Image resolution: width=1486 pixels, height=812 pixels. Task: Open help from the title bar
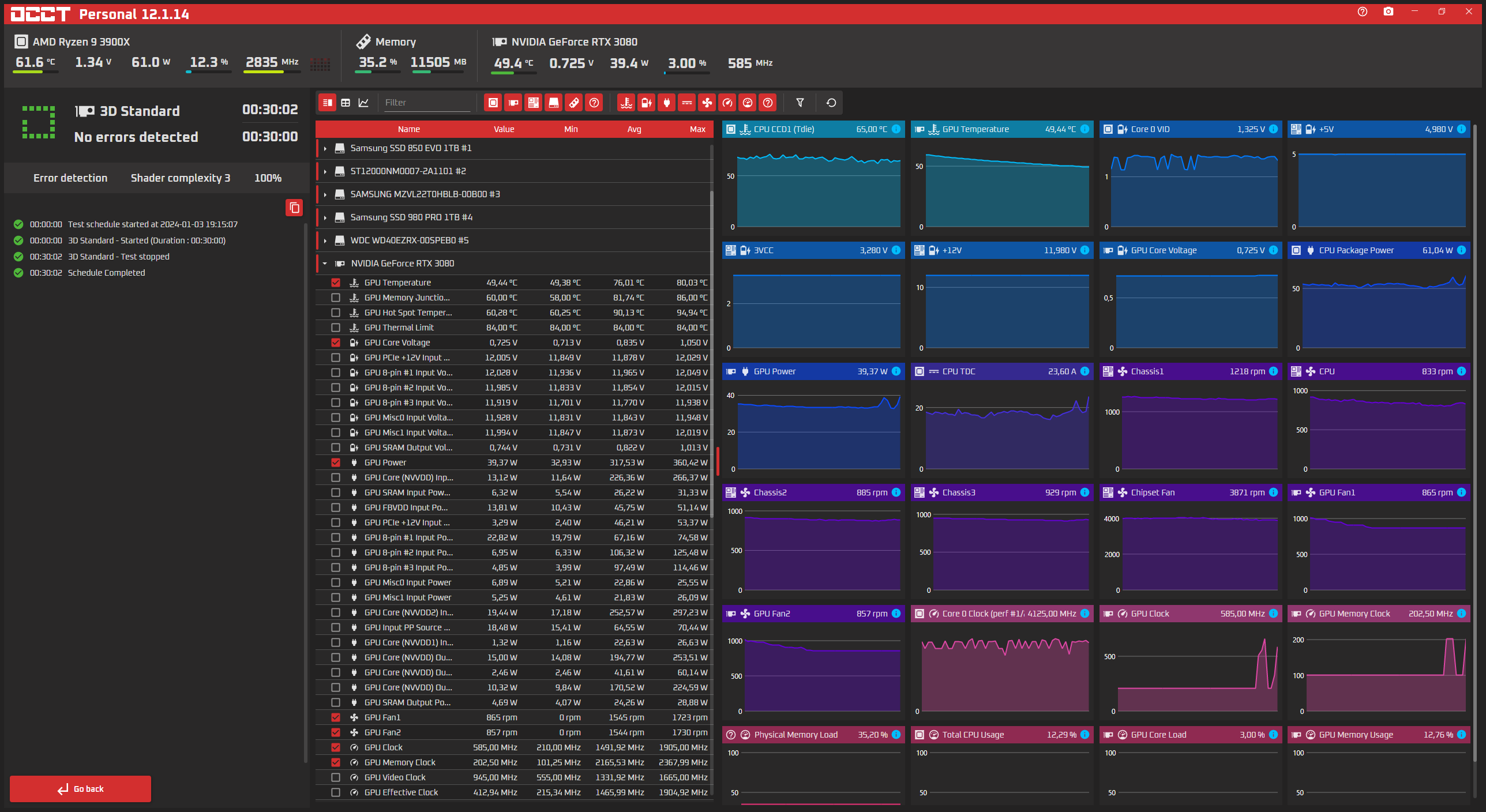1362,12
